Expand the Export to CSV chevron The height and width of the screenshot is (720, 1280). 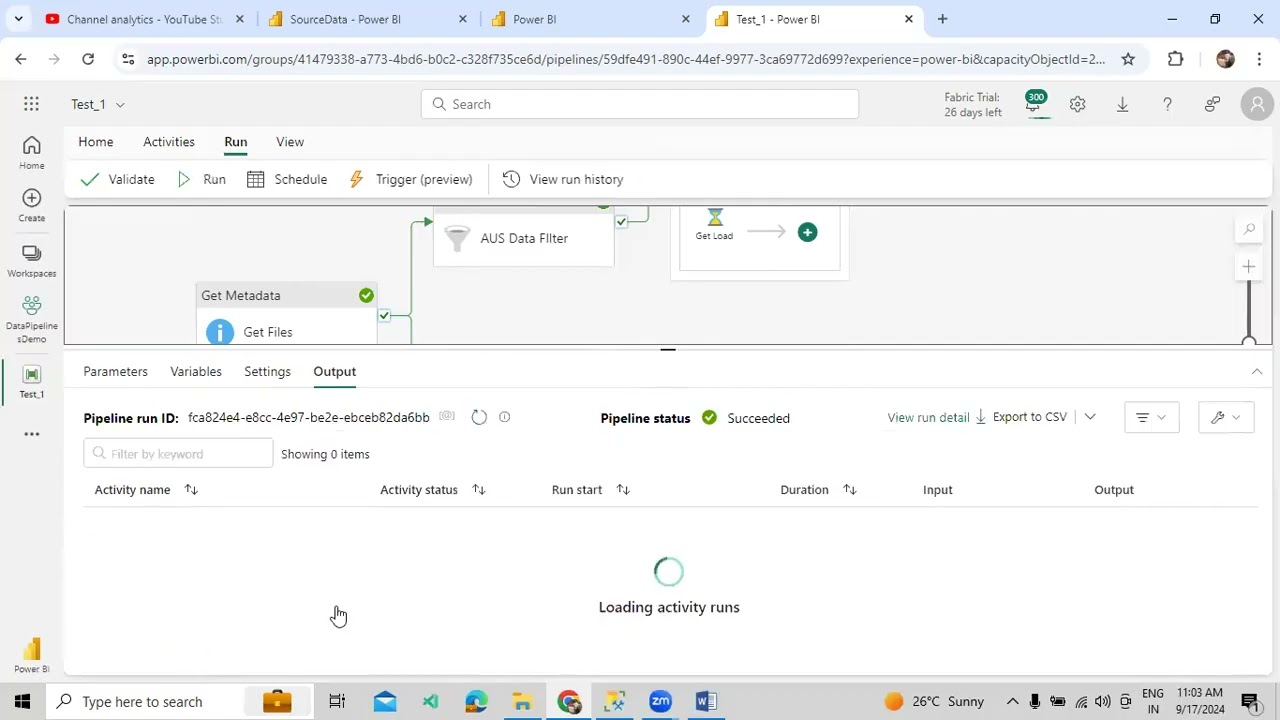pos(1090,417)
